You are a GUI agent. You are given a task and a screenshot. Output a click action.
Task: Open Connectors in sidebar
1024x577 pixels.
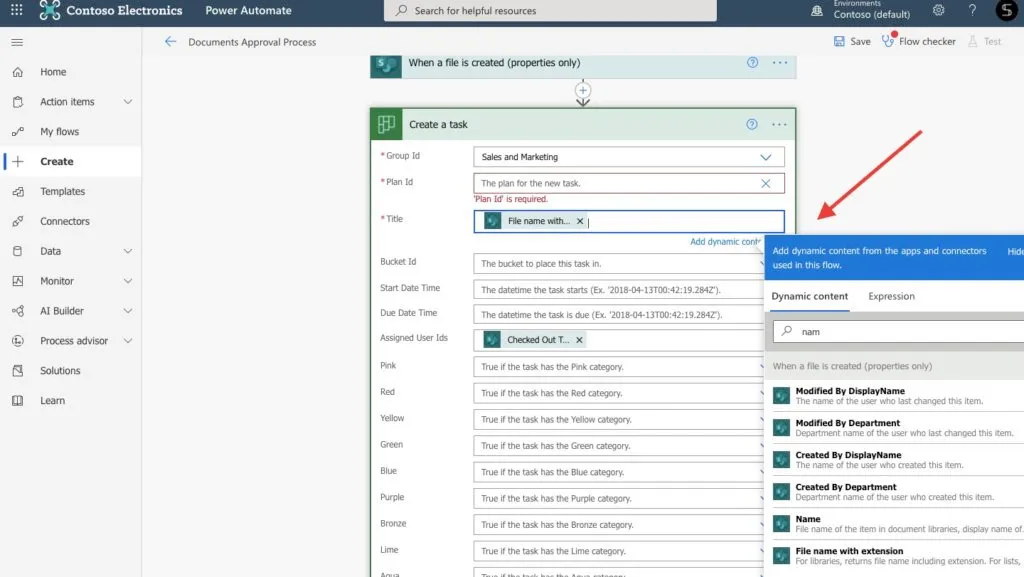coord(65,221)
